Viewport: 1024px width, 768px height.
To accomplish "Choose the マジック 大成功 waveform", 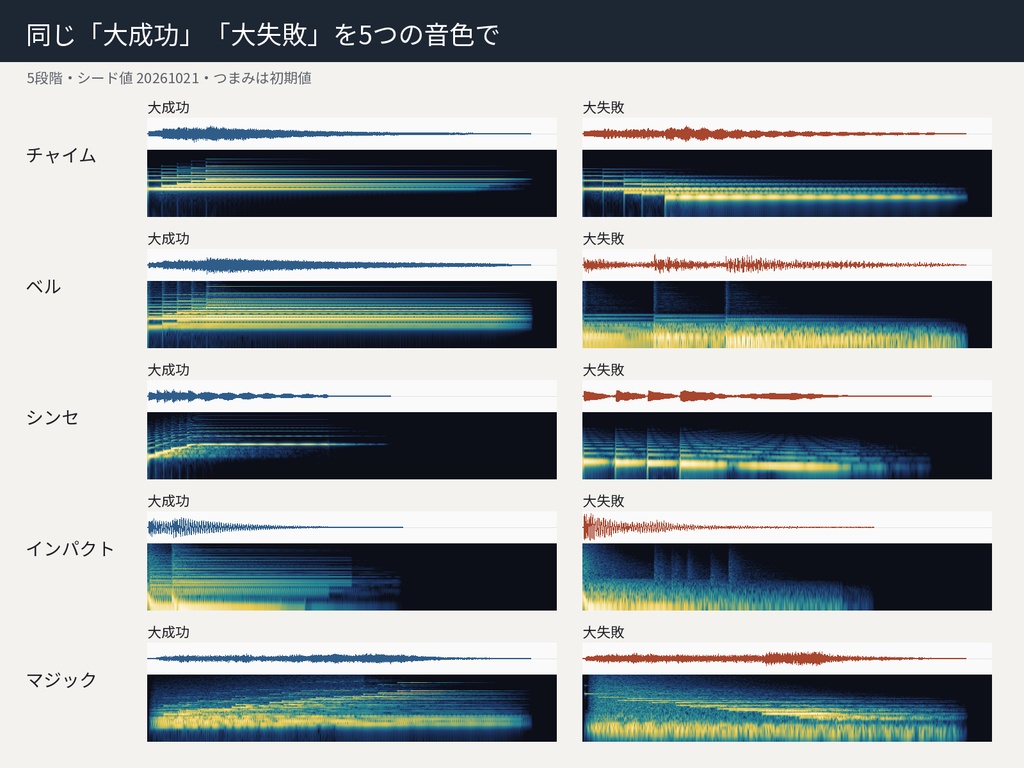I will [x=352, y=658].
